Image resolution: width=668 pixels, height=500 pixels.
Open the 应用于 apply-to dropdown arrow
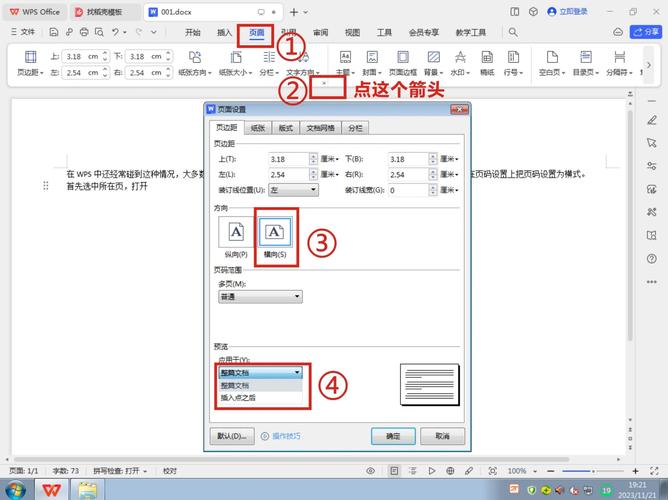coord(297,373)
